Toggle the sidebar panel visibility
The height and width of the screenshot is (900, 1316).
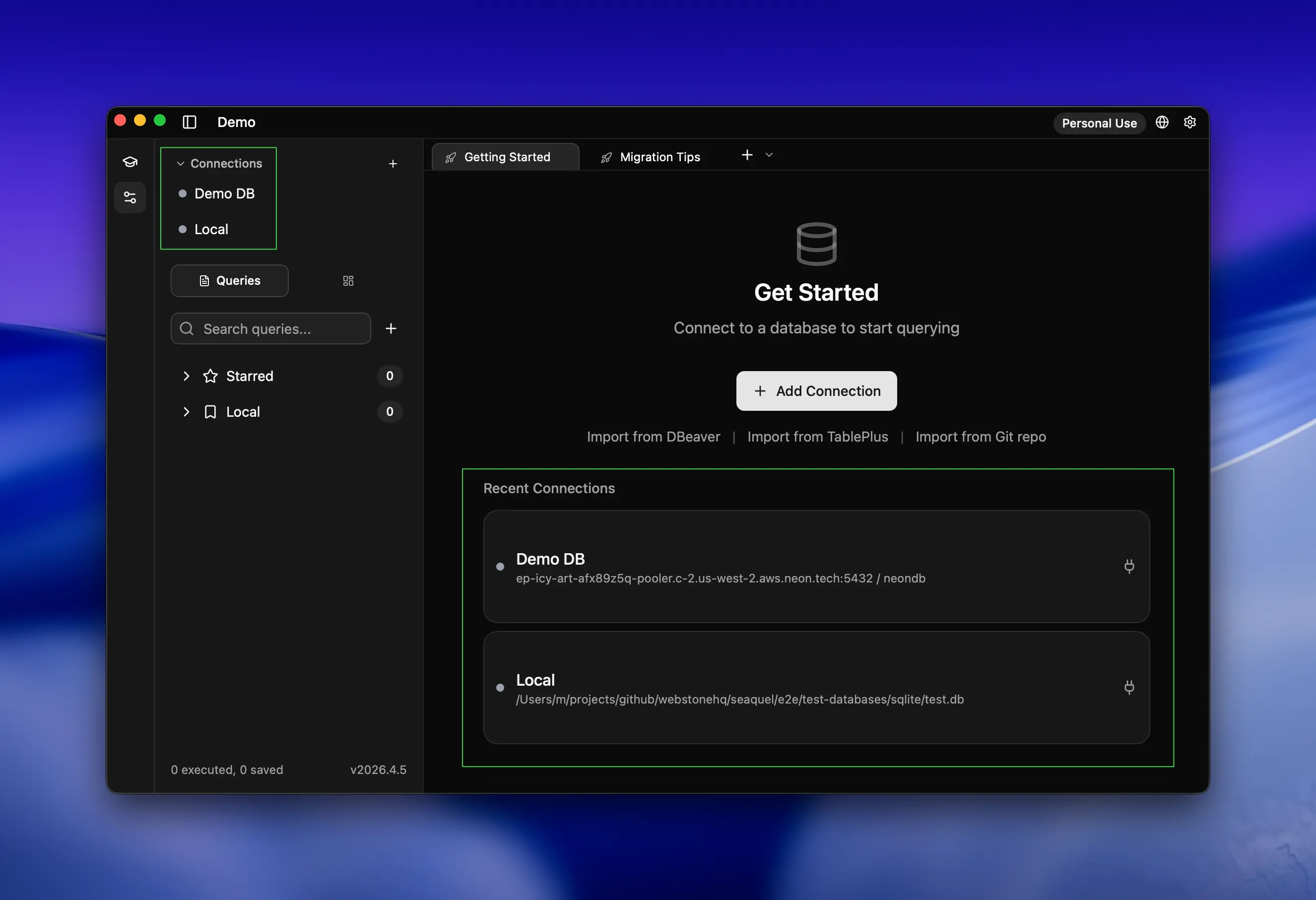(189, 122)
